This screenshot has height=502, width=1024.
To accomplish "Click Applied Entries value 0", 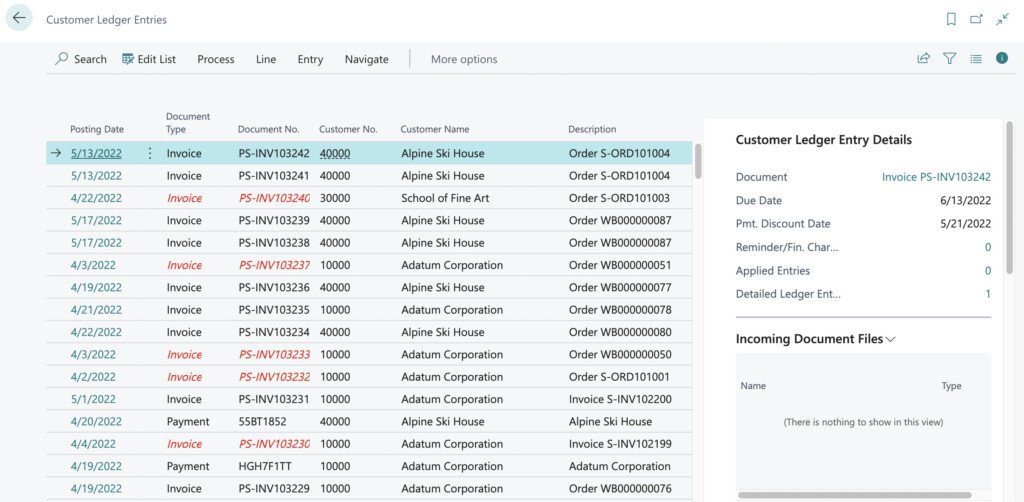I will coord(988,271).
